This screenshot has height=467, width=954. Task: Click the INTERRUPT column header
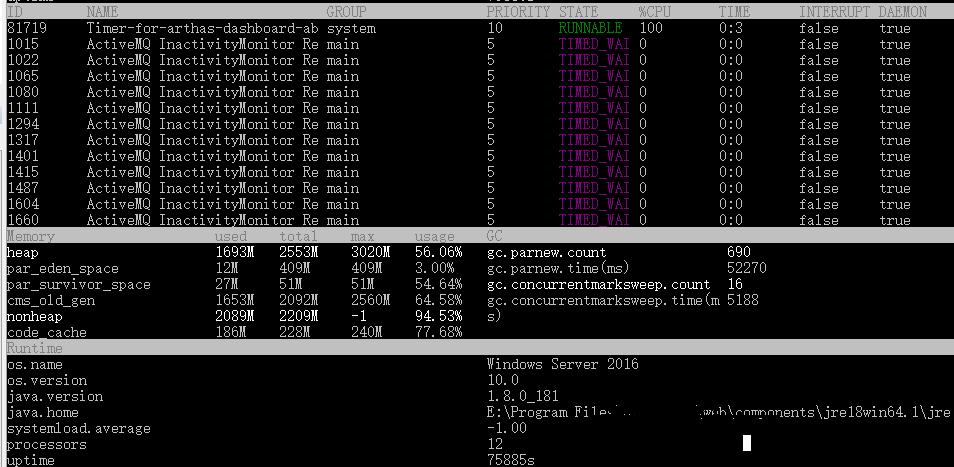(835, 12)
